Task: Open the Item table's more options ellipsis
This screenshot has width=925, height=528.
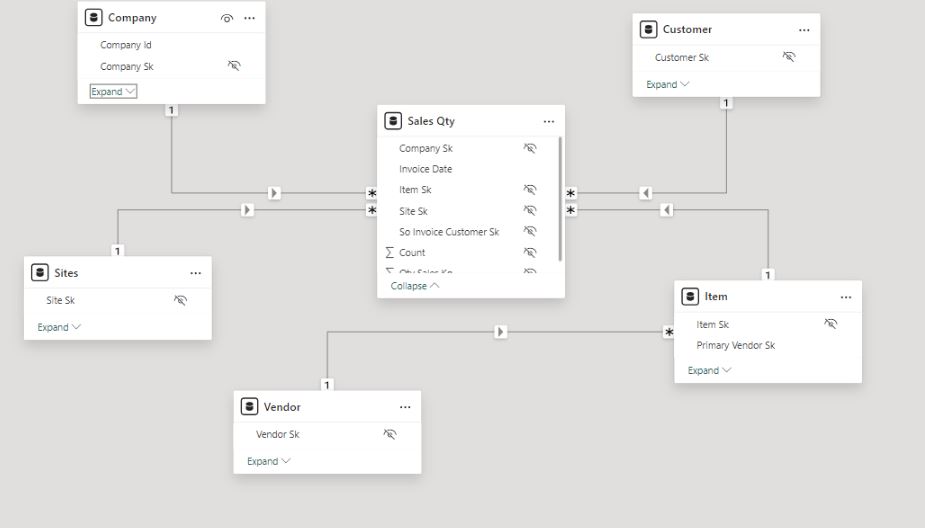Action: click(846, 297)
